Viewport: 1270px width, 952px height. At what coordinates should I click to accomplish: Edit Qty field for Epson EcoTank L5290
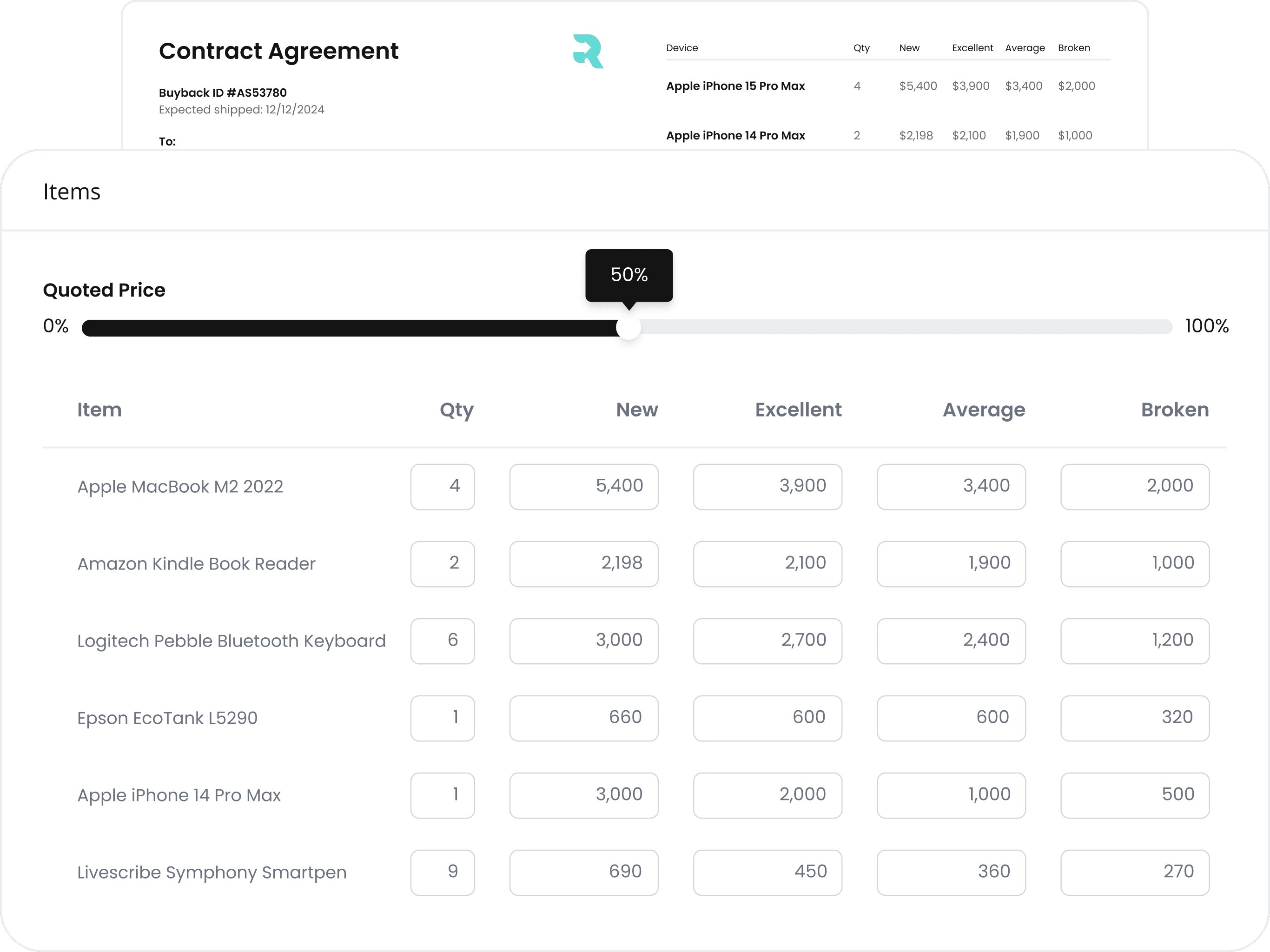click(443, 718)
